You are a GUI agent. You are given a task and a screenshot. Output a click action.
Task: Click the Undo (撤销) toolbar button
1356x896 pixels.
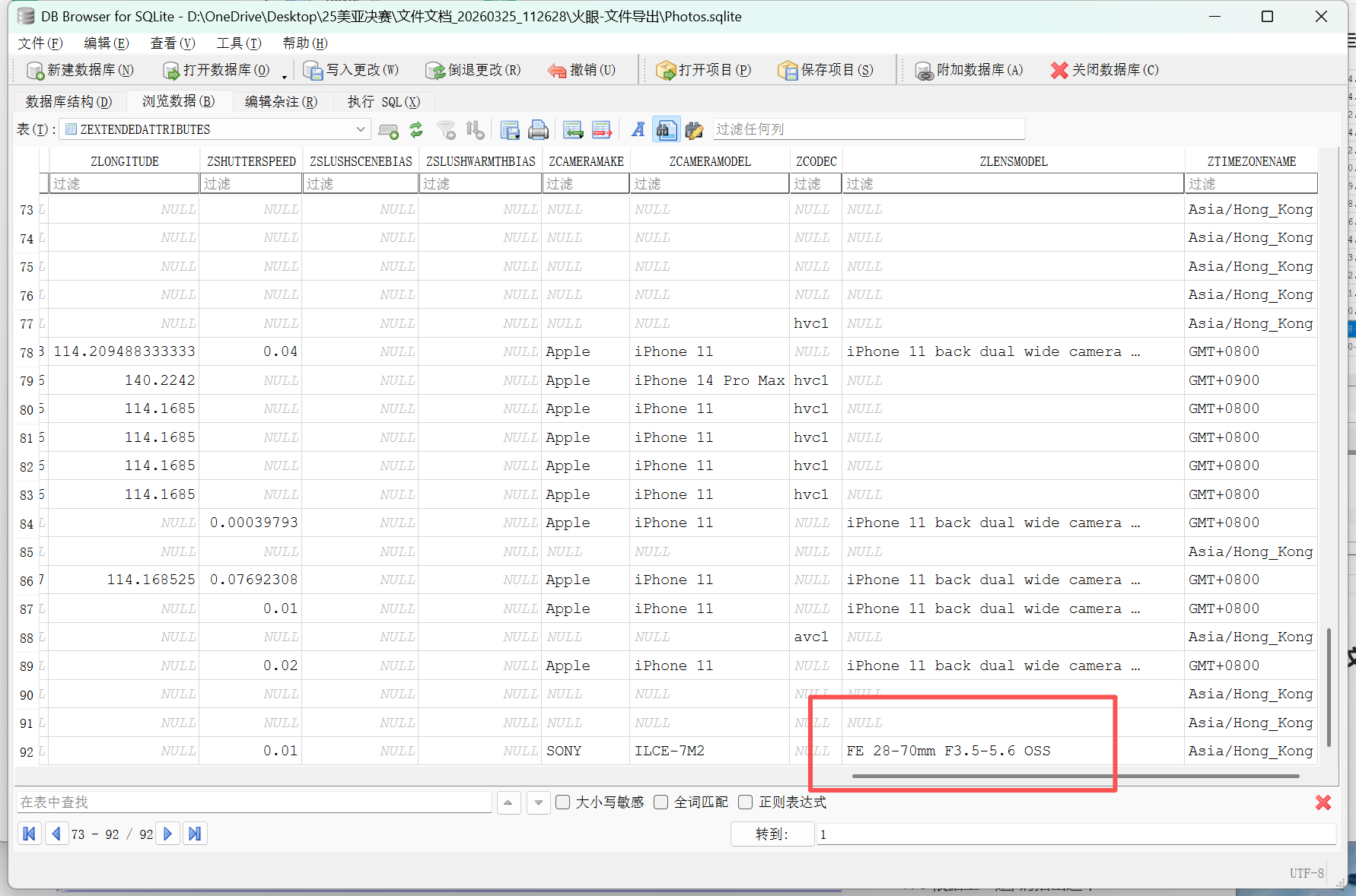tap(581, 70)
